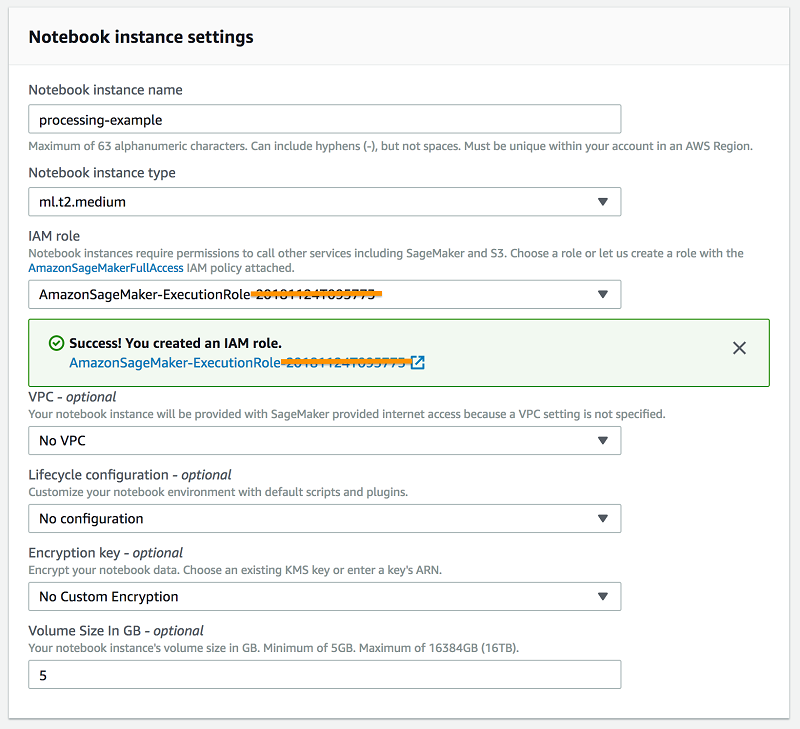Image resolution: width=800 pixels, height=729 pixels.
Task: Click the ml.t2.medium dropdown arrow
Action: 602,202
